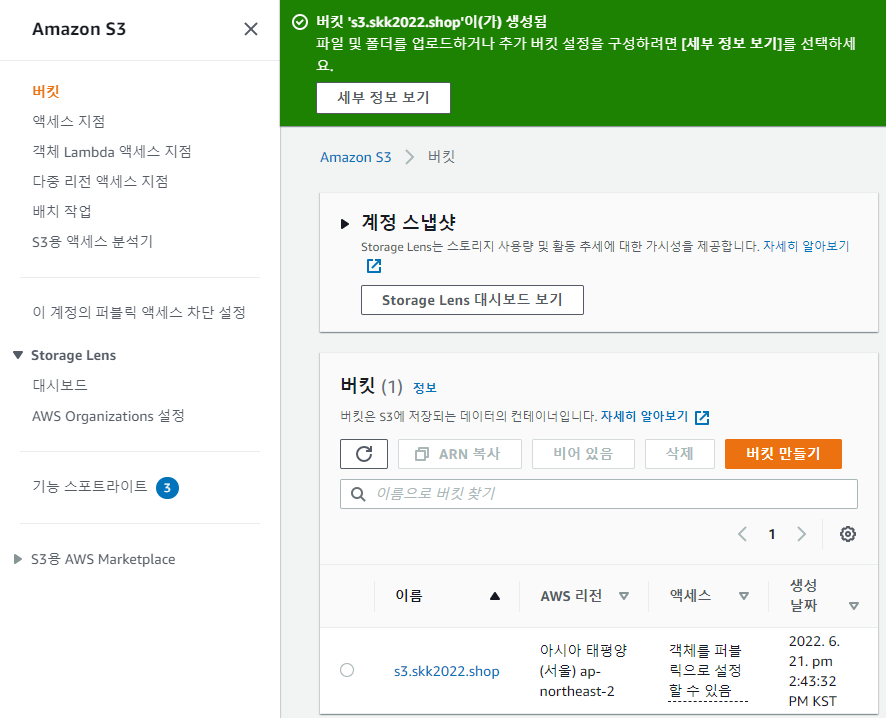886x718 pixels.
Task: Click page number 1 in pagination
Action: (772, 534)
